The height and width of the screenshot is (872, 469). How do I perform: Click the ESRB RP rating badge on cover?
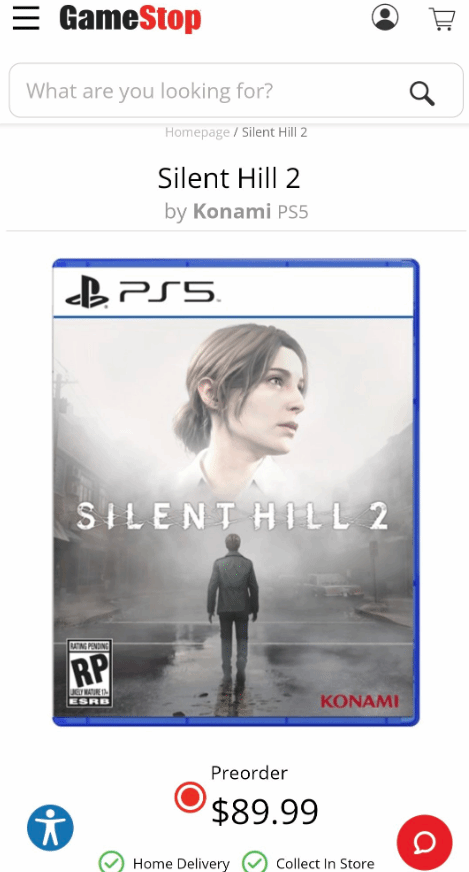pyautogui.click(x=90, y=673)
